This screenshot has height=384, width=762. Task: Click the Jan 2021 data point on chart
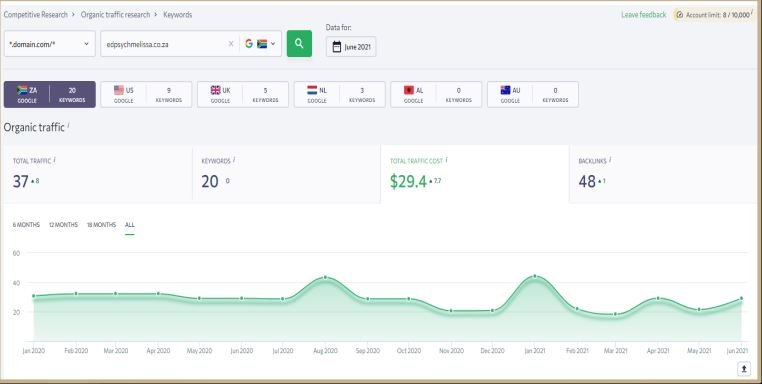535,276
